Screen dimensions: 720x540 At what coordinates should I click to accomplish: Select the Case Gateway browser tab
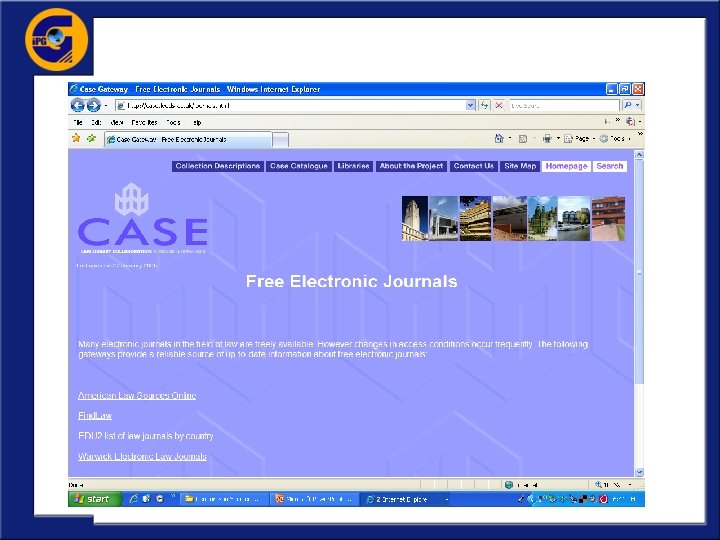188,140
